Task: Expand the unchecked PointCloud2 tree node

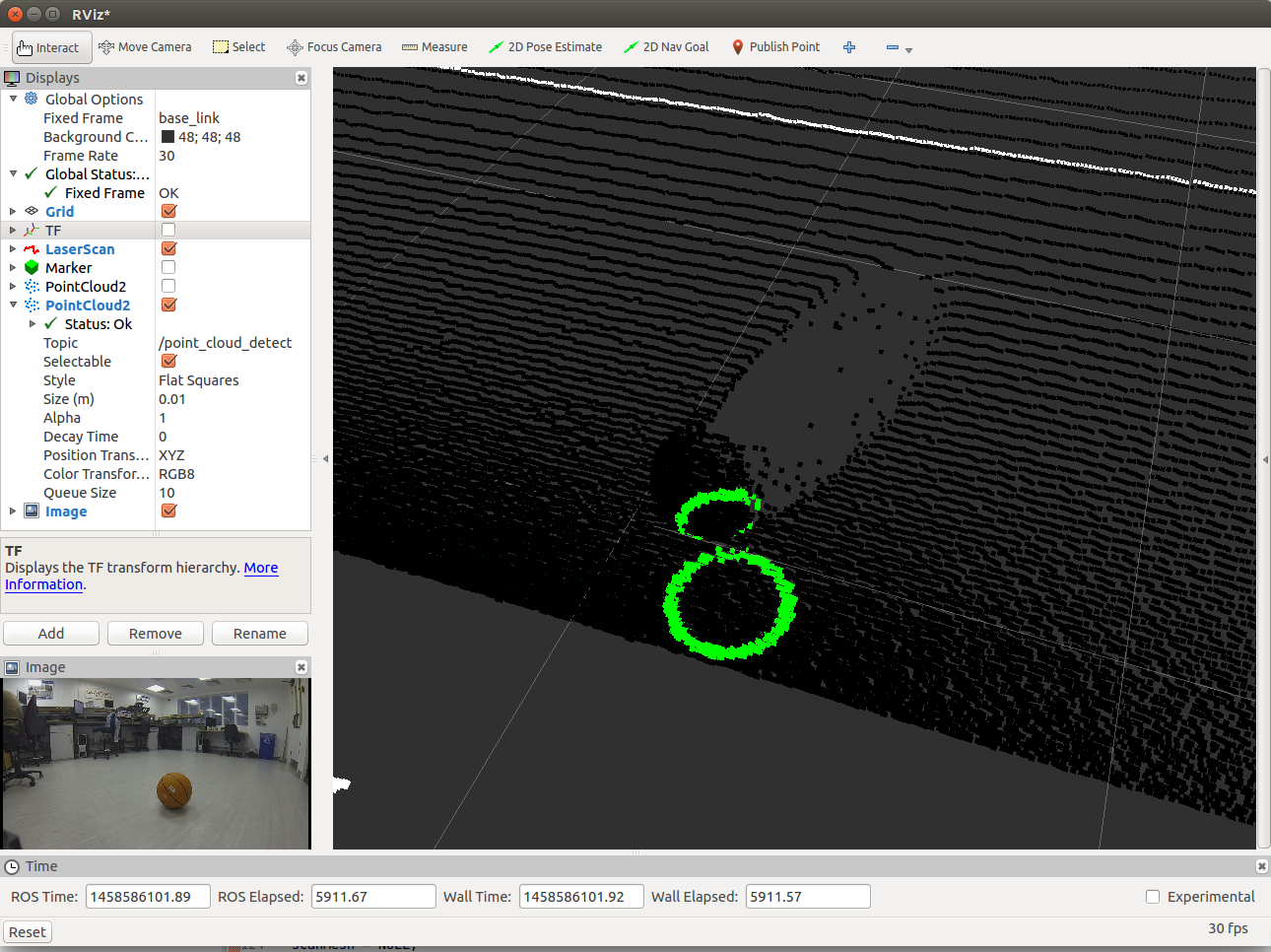Action: 13,287
